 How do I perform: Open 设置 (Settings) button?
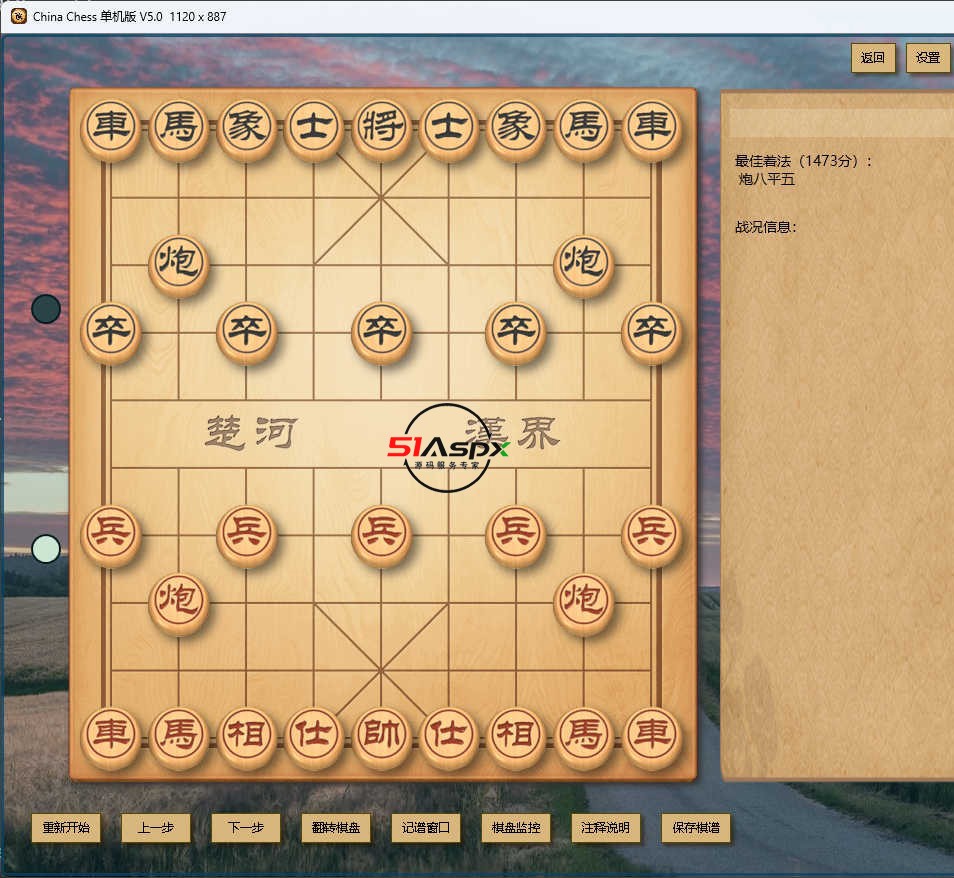click(x=928, y=58)
